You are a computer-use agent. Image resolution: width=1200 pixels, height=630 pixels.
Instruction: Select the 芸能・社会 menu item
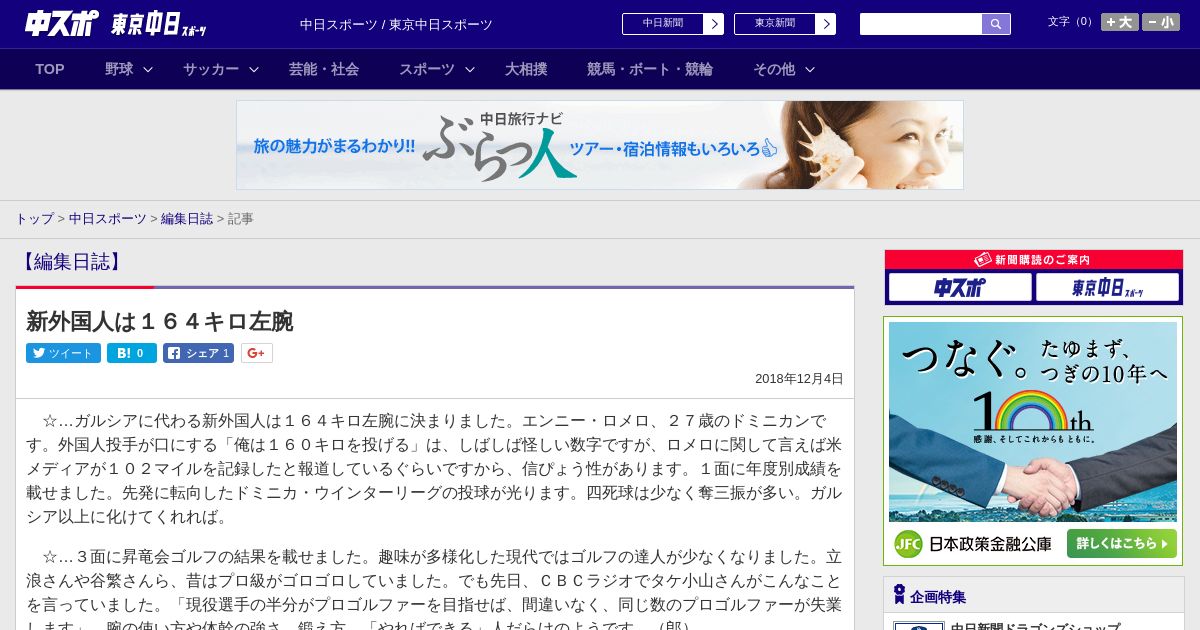tap(324, 69)
